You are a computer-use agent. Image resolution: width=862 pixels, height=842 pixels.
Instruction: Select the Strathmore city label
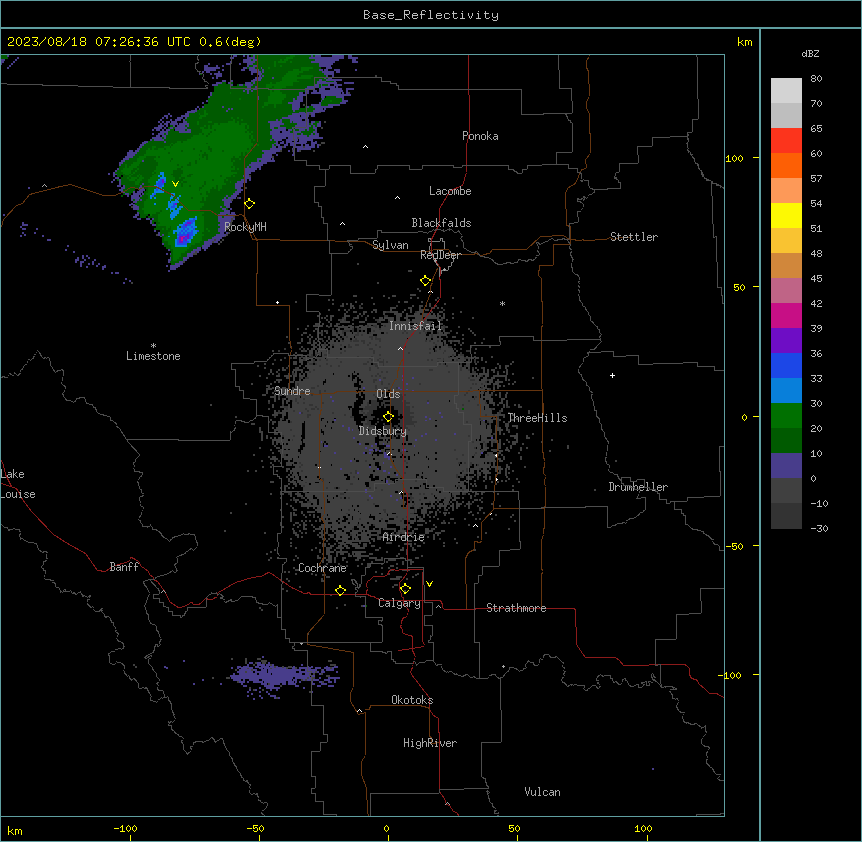tap(516, 608)
